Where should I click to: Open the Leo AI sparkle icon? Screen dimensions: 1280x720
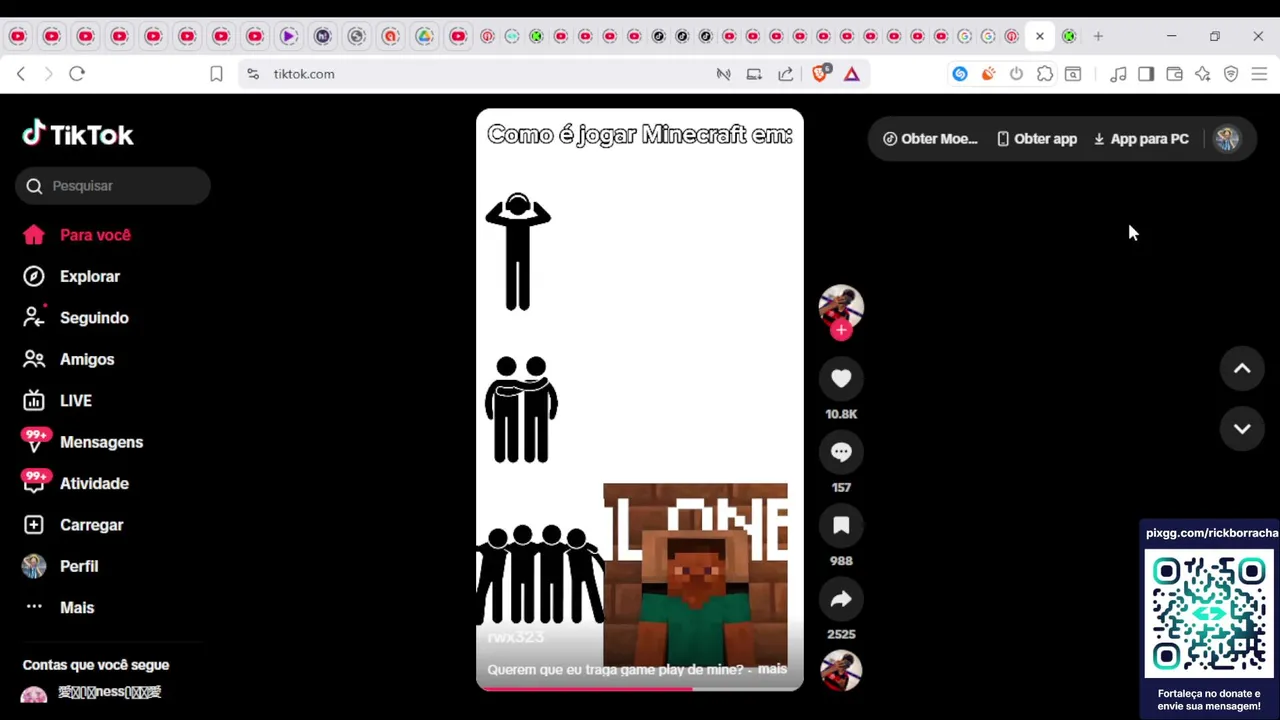pyautogui.click(x=1203, y=74)
